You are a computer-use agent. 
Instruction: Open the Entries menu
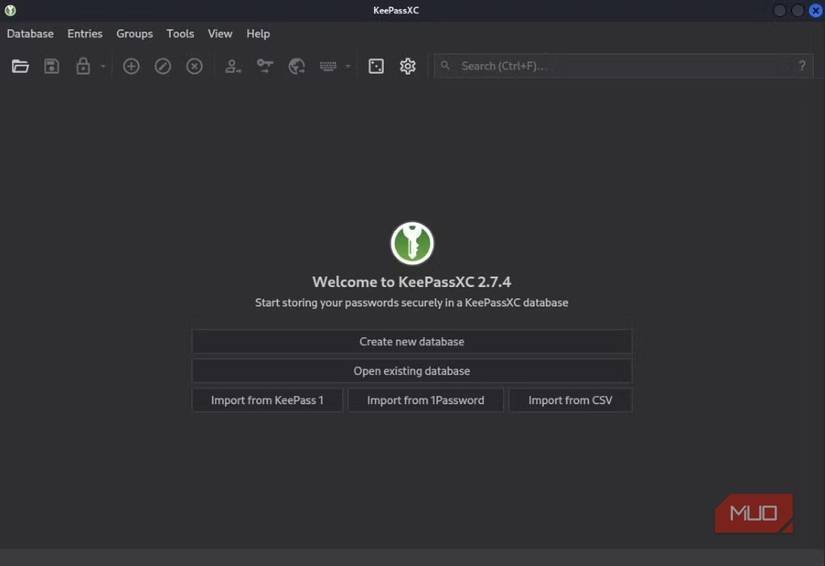(x=85, y=34)
